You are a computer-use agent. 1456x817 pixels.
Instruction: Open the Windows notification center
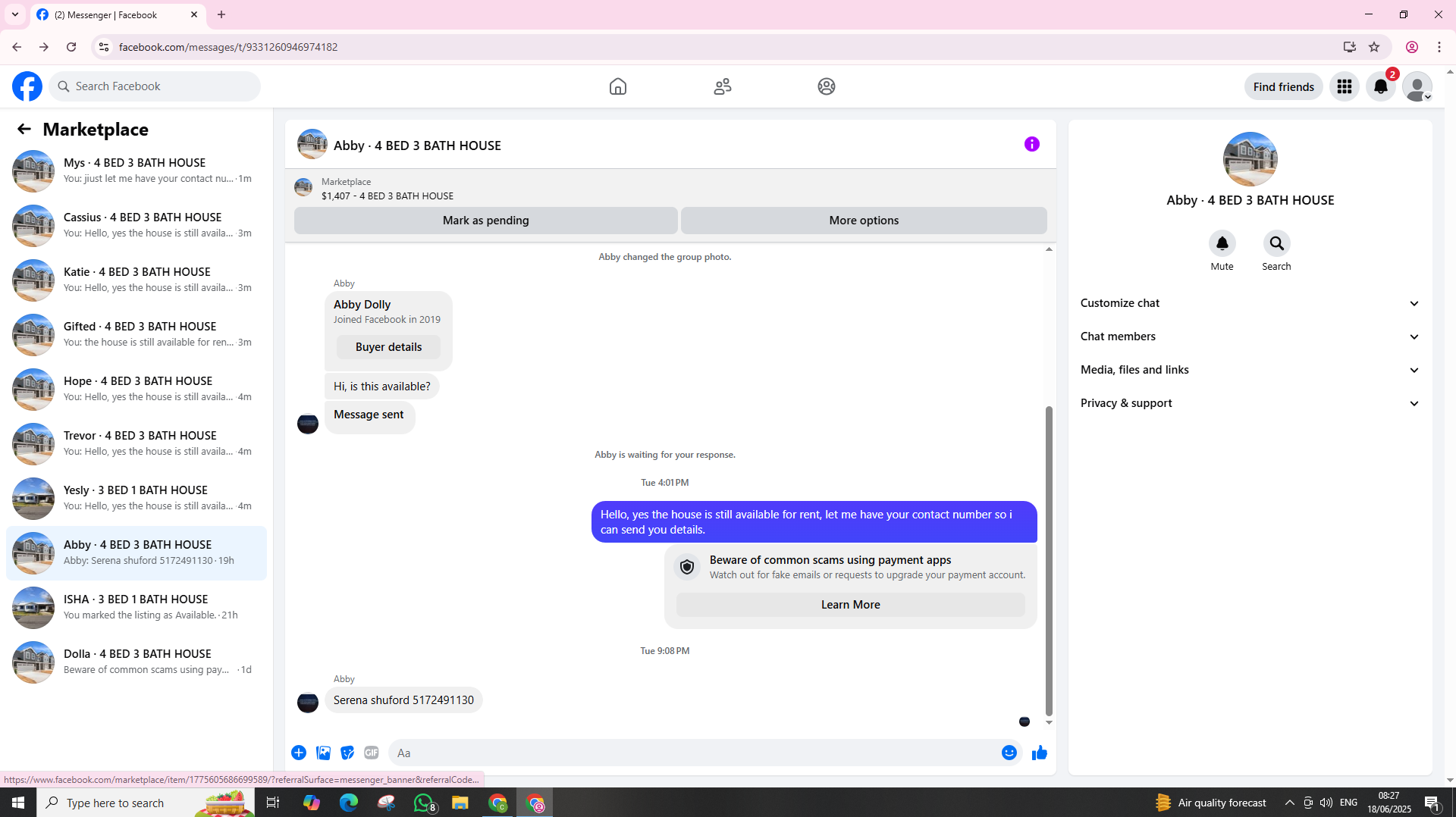pos(1432,803)
